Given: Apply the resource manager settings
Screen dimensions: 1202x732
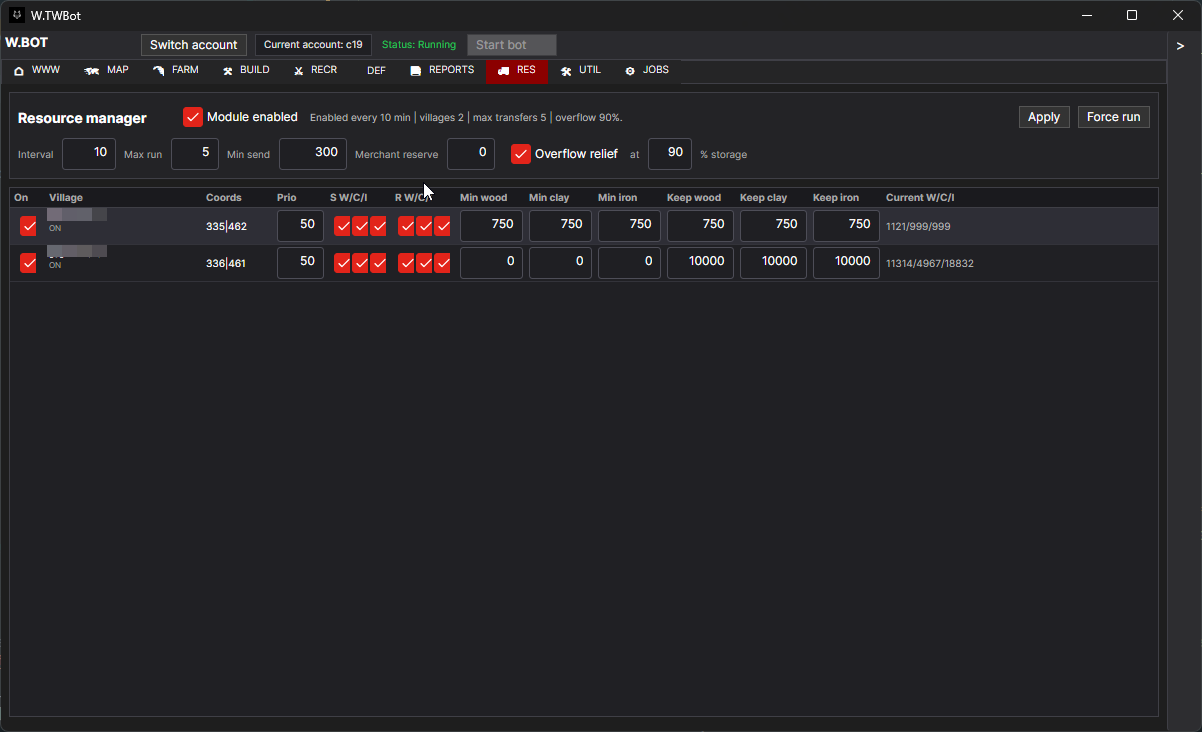Looking at the screenshot, I should [x=1044, y=117].
